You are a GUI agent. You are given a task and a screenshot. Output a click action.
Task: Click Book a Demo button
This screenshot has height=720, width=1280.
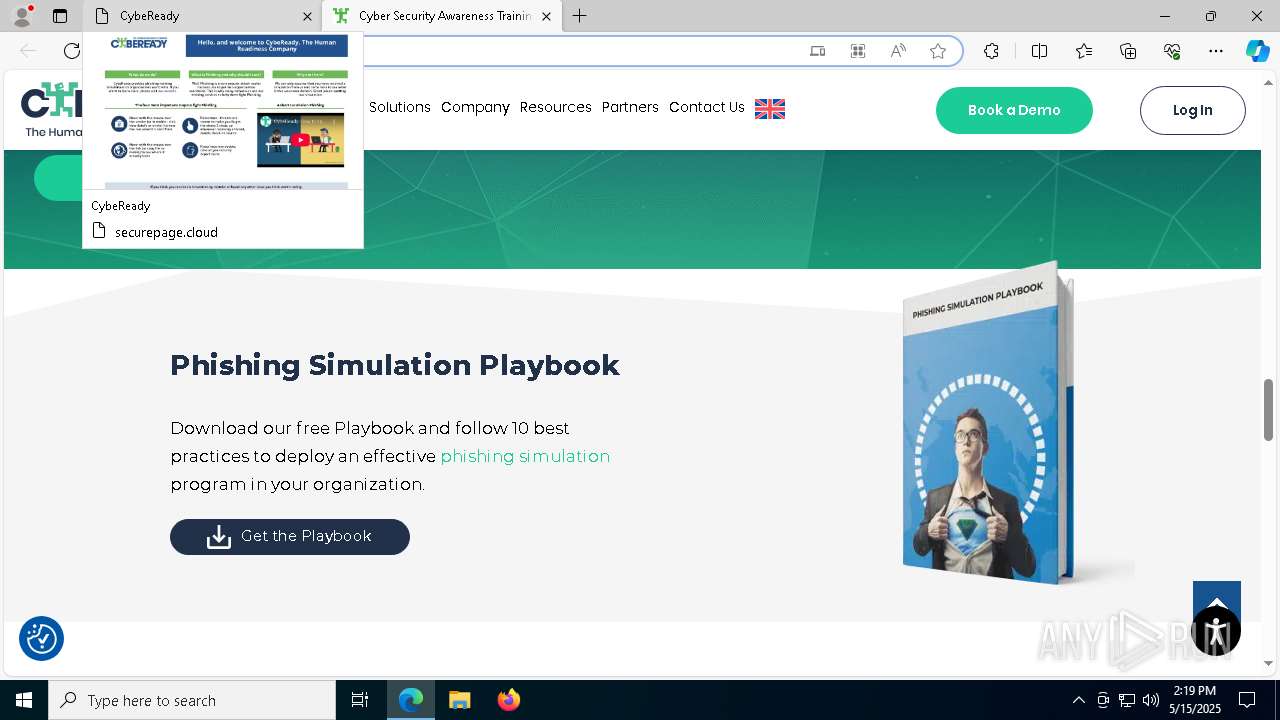pyautogui.click(x=1014, y=110)
